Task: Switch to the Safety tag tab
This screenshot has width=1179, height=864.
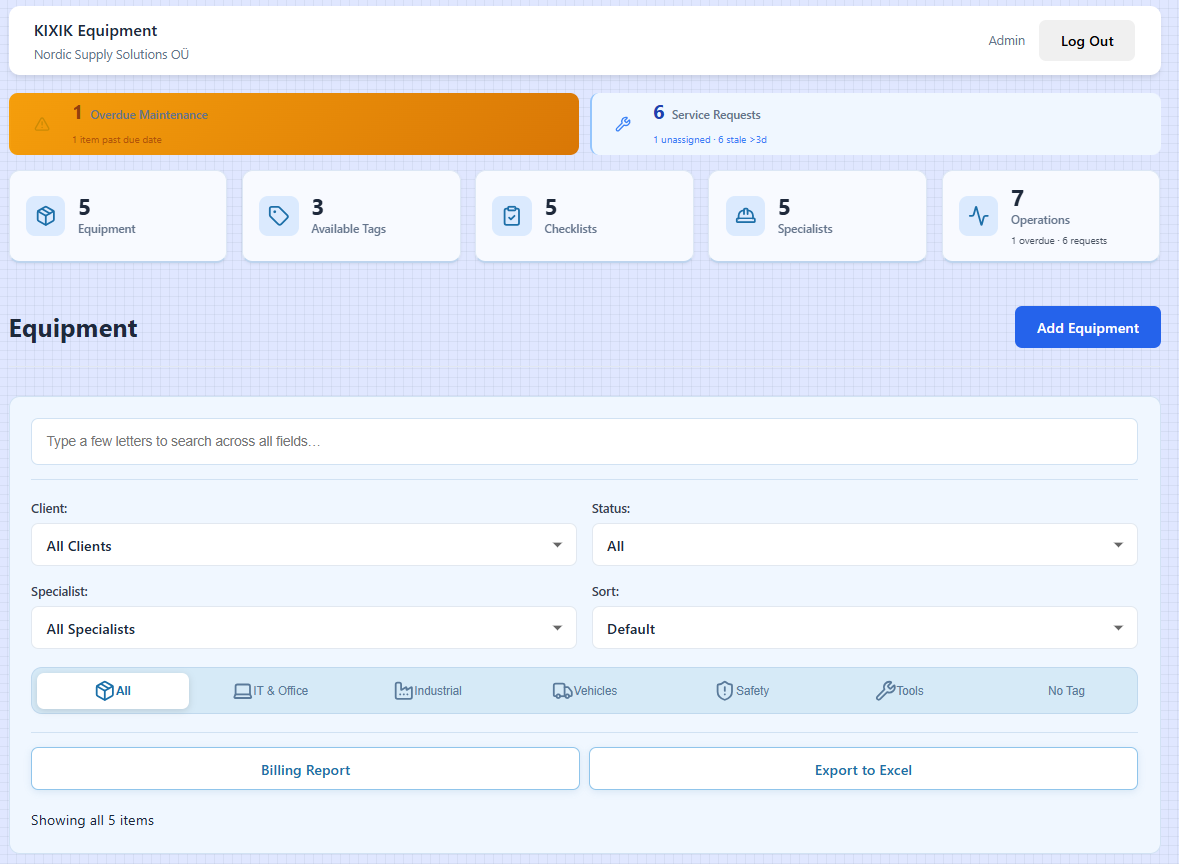Action: point(742,691)
